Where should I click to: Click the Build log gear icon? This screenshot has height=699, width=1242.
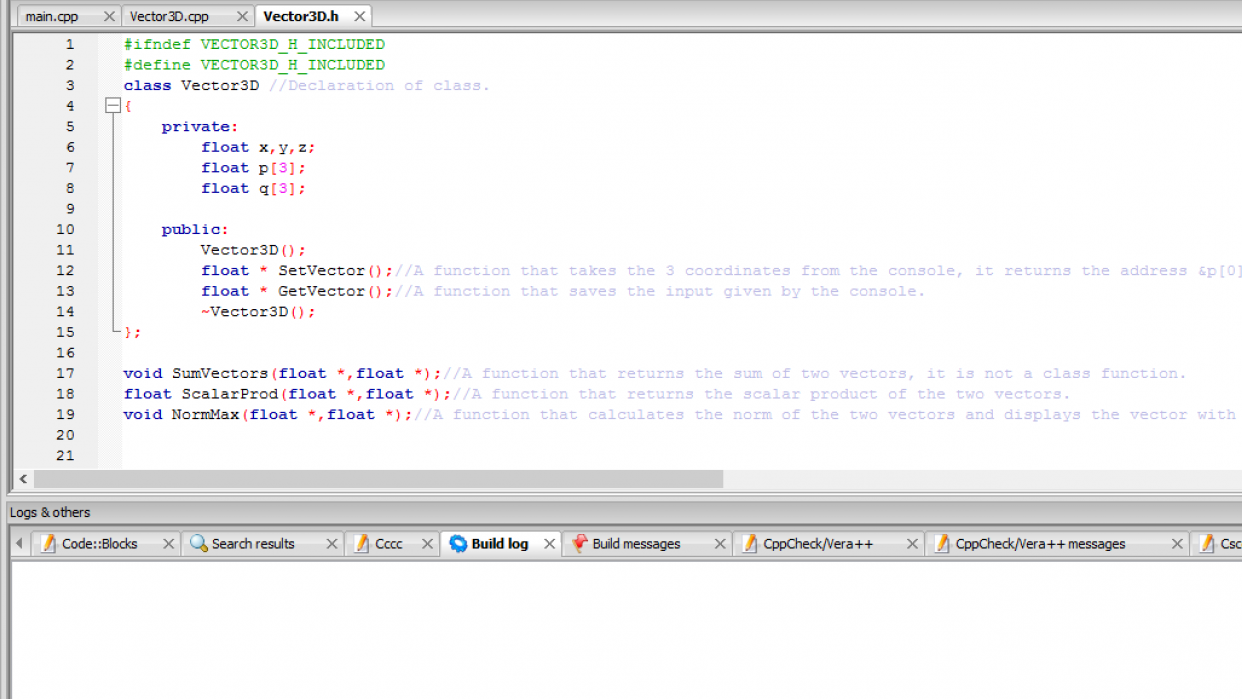click(458, 544)
